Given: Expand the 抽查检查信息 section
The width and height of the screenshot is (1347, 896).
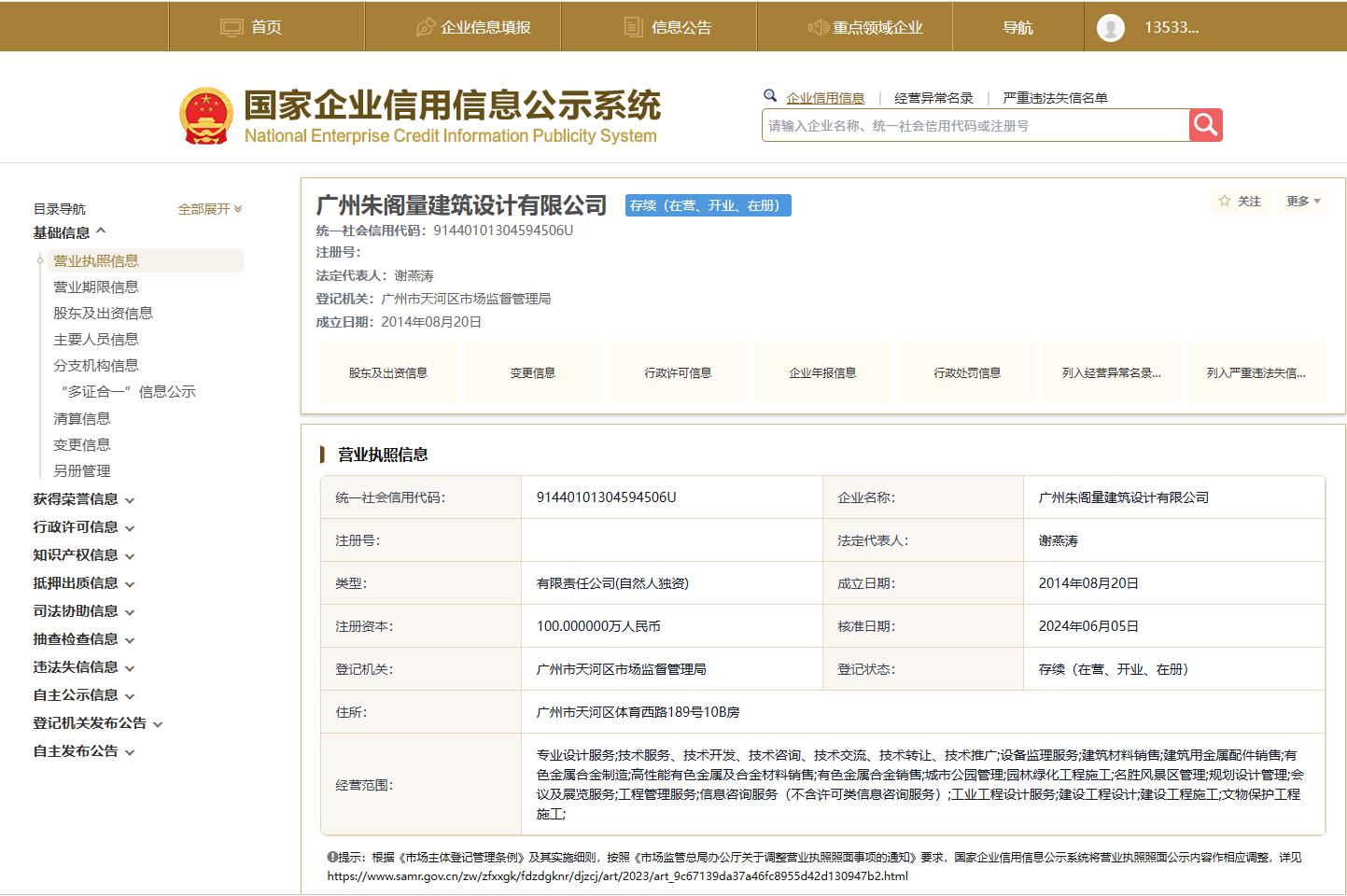Looking at the screenshot, I should pos(84,639).
